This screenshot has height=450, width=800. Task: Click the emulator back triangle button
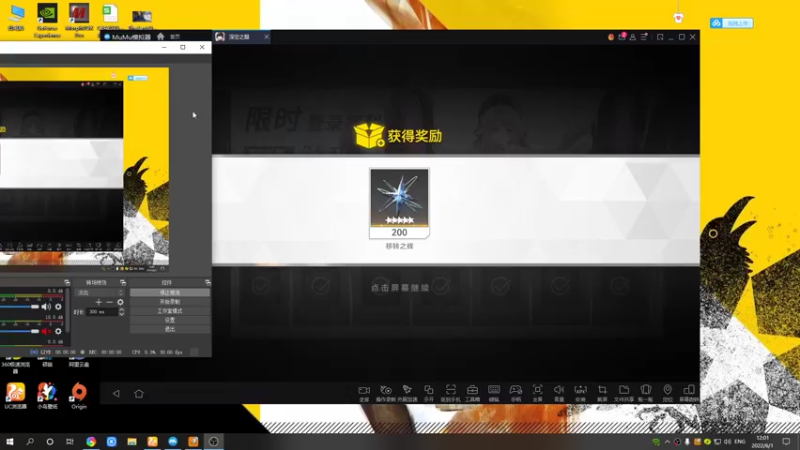[116, 393]
